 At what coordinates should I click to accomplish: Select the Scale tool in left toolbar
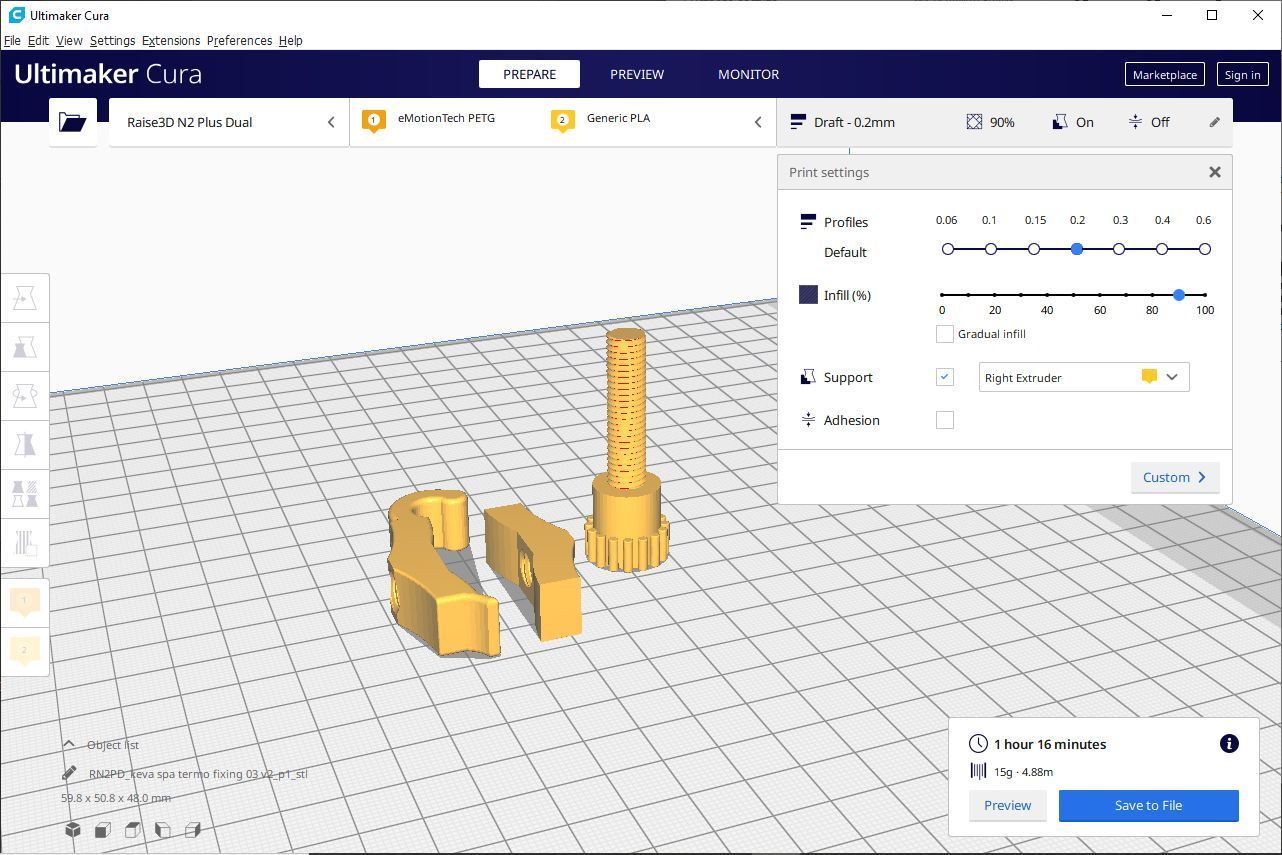point(25,347)
